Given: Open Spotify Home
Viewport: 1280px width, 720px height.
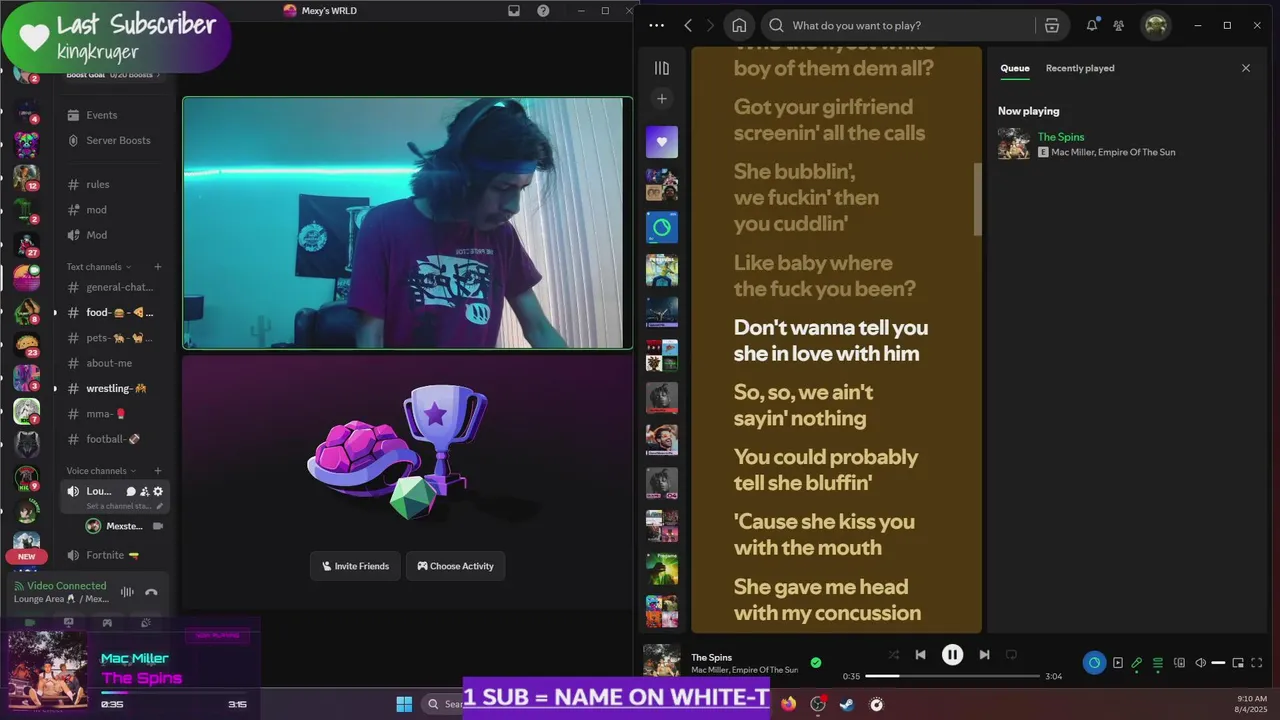Looking at the screenshot, I should (739, 25).
